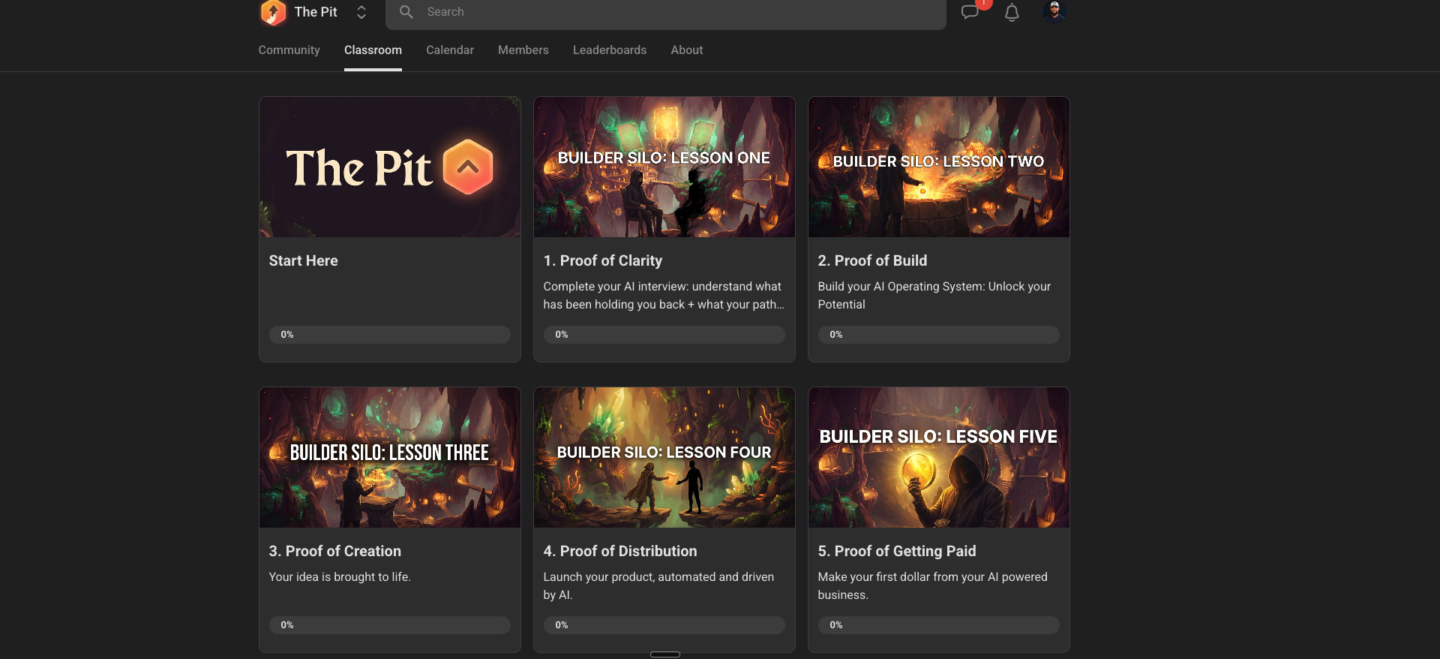1440x659 pixels.
Task: Open the chat messages icon
Action: 970,12
